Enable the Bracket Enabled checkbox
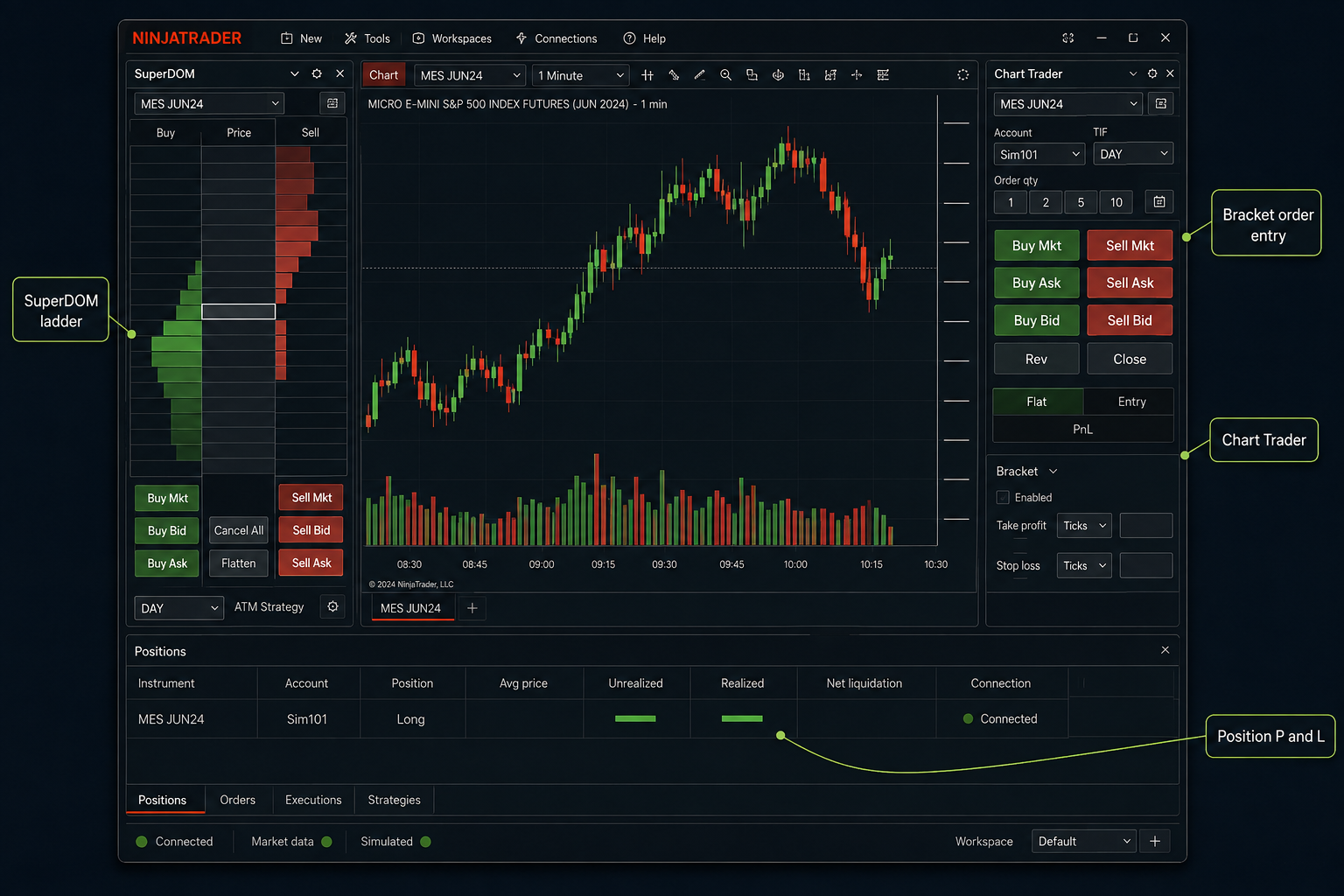The height and width of the screenshot is (896, 1344). (1003, 497)
